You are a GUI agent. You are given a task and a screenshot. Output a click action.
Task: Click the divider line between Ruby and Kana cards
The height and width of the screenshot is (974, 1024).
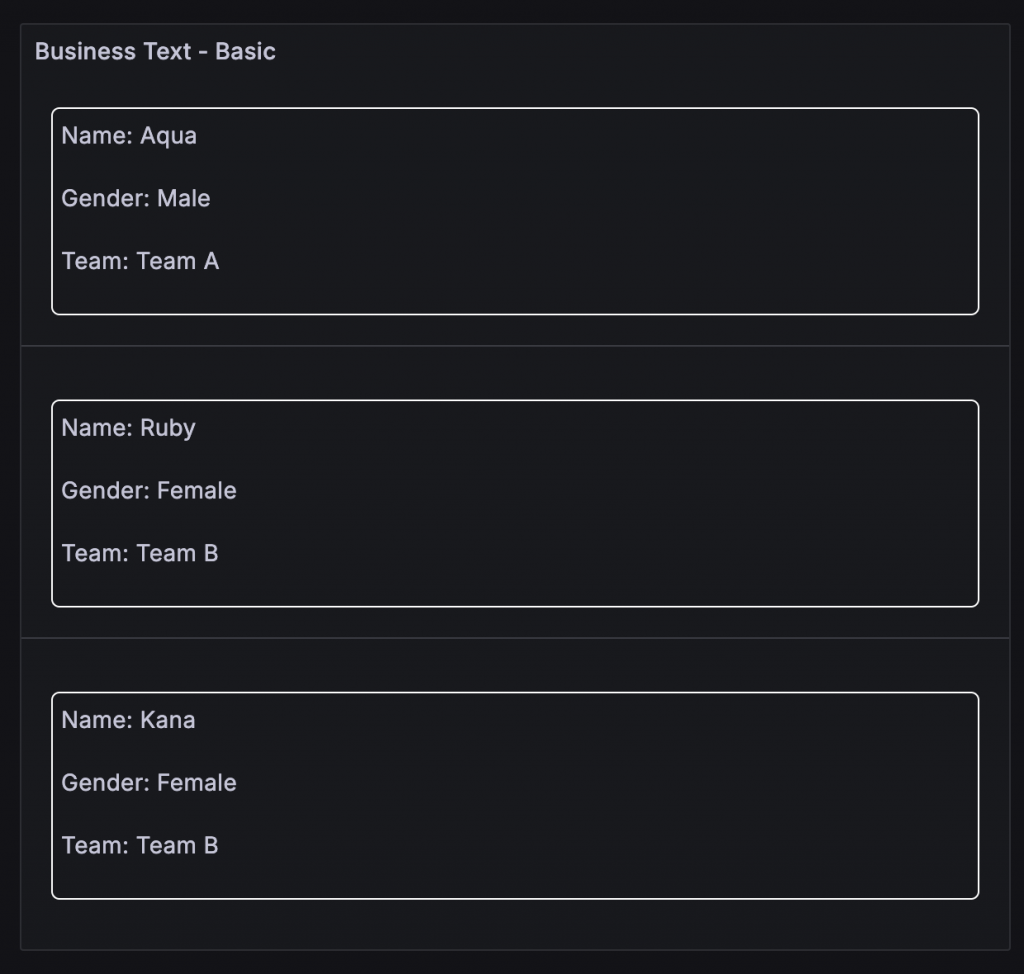tap(515, 638)
